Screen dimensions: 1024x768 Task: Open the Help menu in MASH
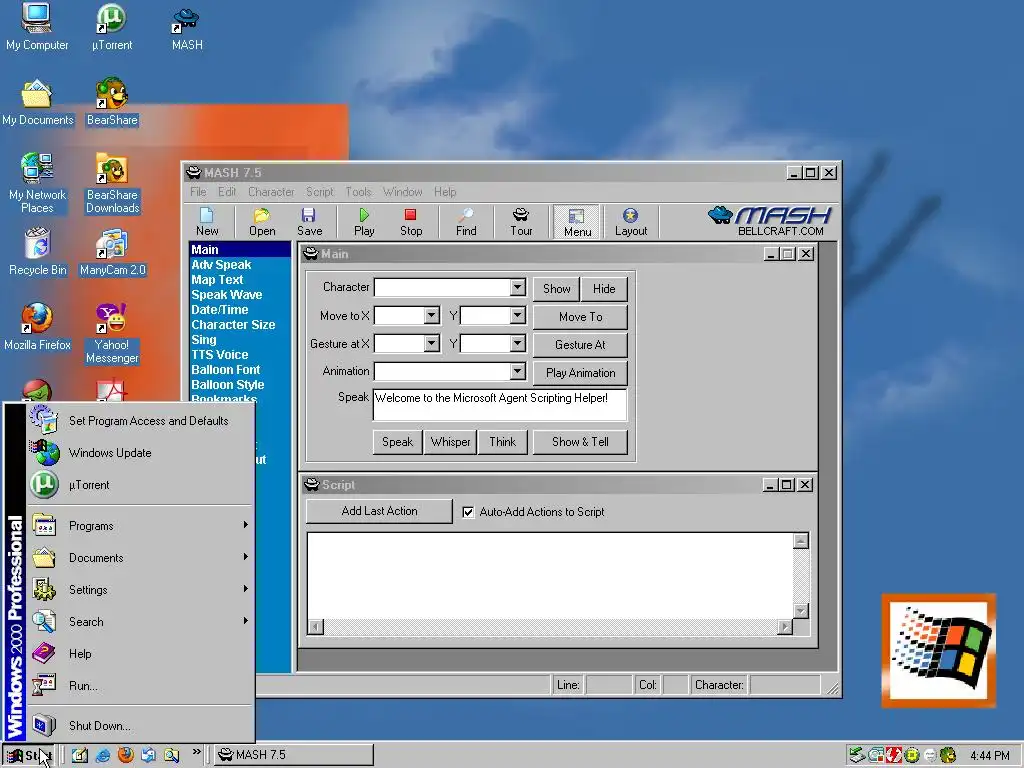[x=445, y=192]
